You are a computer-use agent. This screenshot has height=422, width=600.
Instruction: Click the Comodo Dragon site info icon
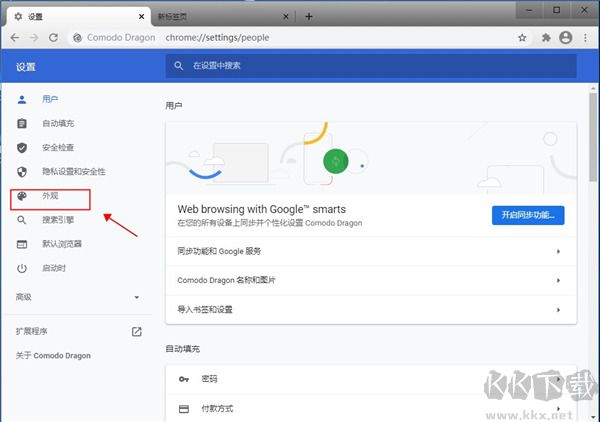point(77,37)
